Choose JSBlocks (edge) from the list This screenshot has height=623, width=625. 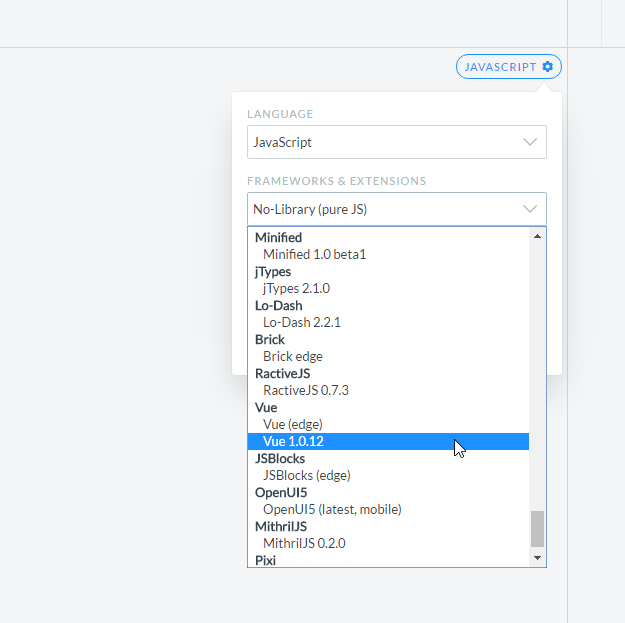(x=388, y=475)
